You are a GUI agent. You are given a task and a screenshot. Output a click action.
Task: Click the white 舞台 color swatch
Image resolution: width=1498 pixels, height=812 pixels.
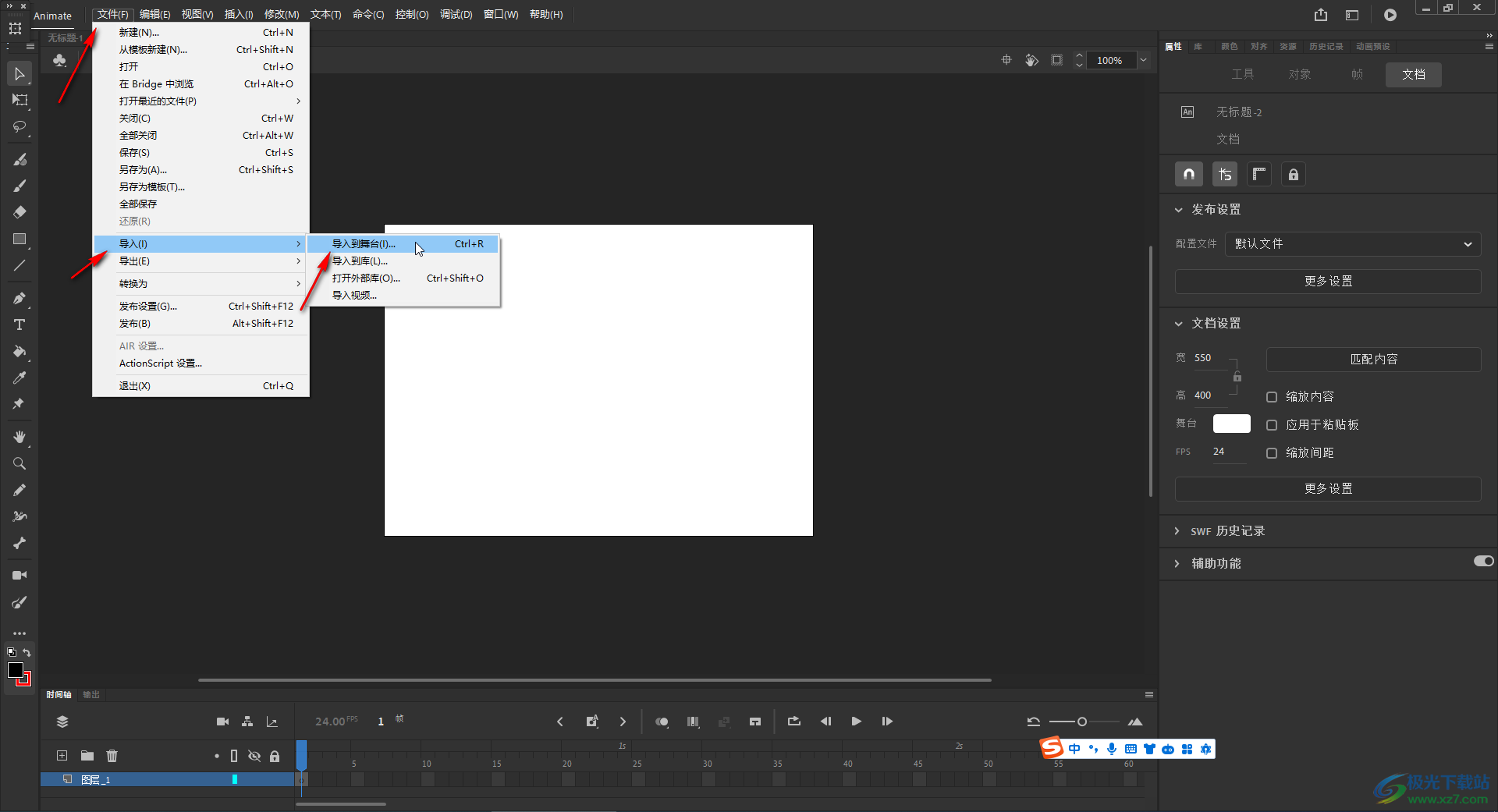pos(1231,424)
